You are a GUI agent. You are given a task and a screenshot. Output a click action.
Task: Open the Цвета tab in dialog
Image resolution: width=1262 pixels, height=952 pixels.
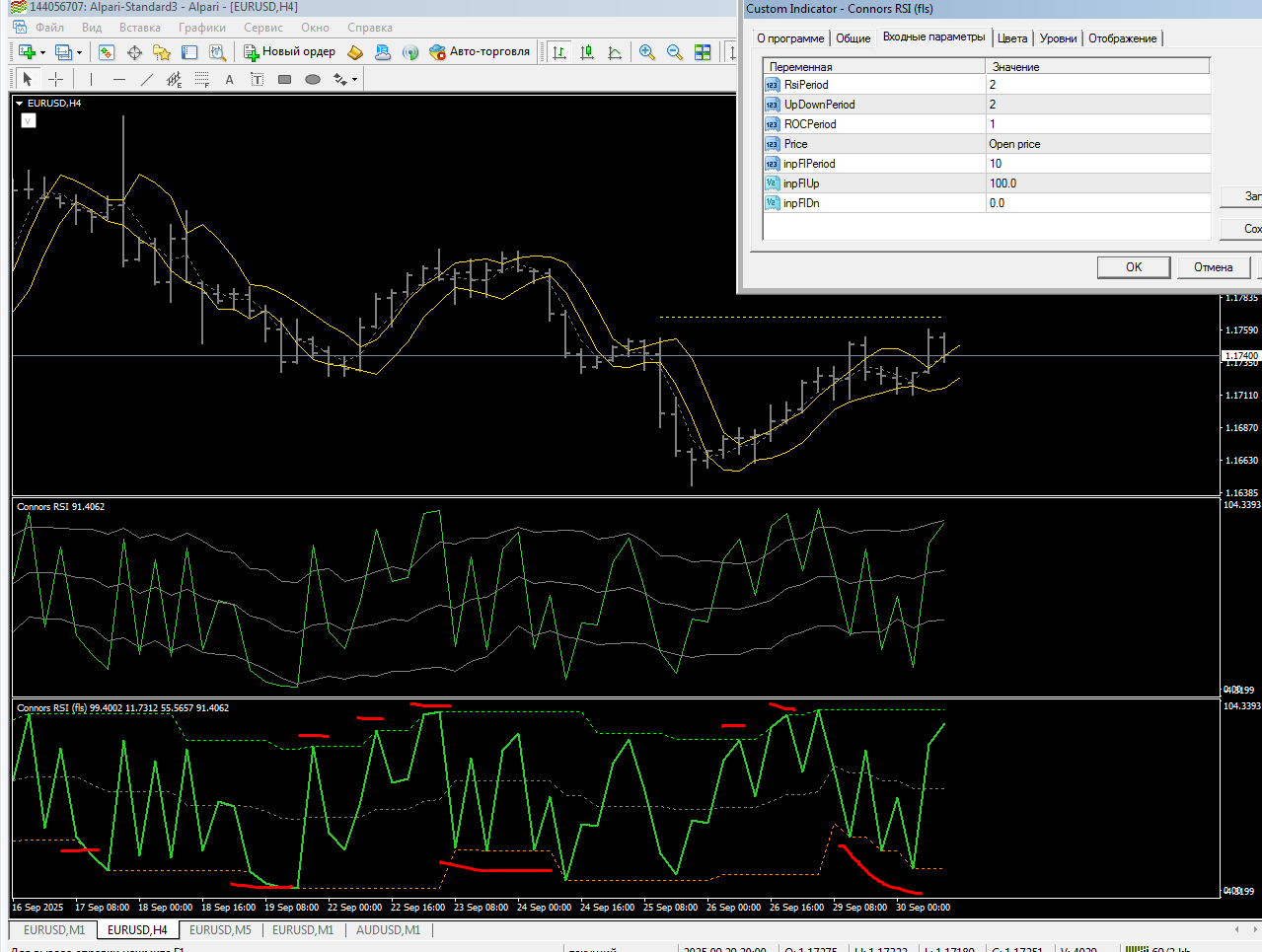point(1012,38)
